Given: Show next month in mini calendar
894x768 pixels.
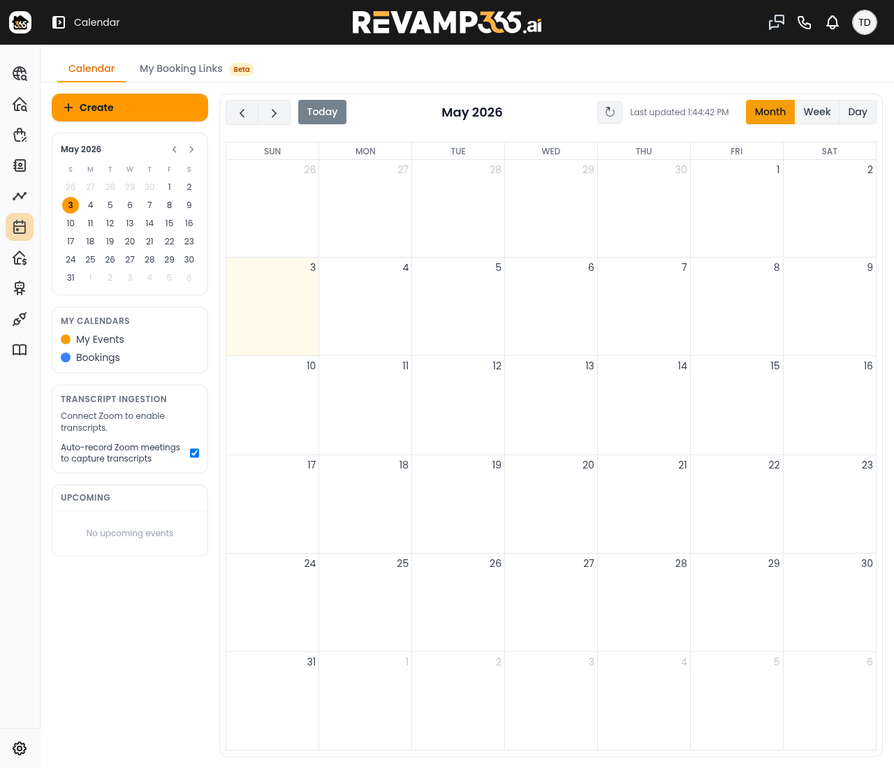Looking at the screenshot, I should (x=192, y=149).
